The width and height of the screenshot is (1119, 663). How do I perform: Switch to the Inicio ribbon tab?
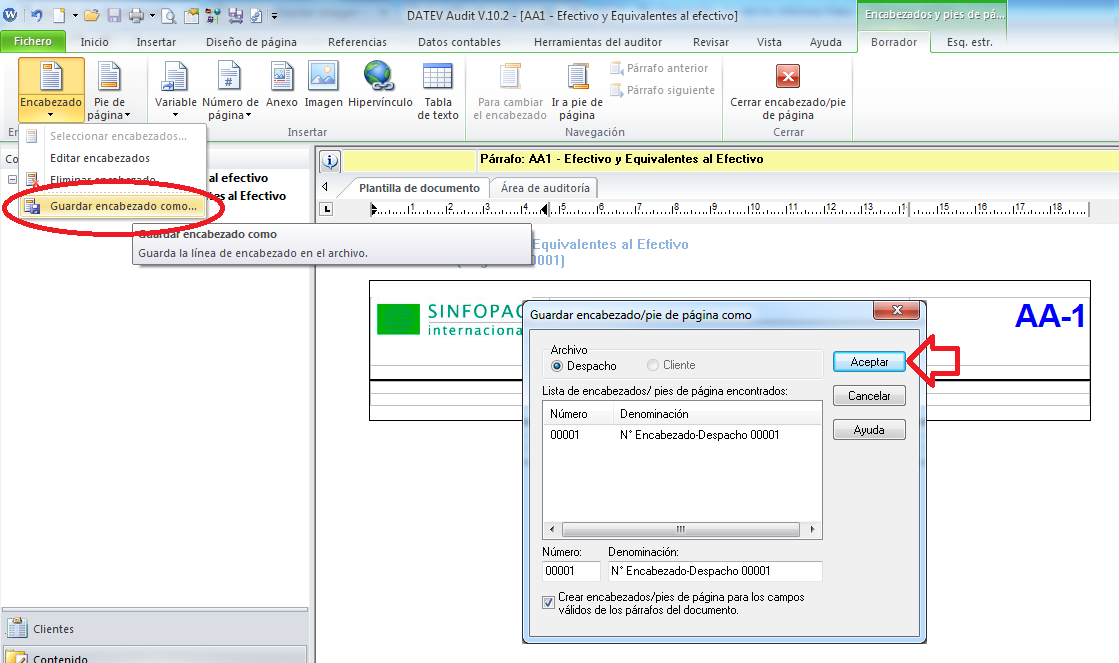coord(94,42)
